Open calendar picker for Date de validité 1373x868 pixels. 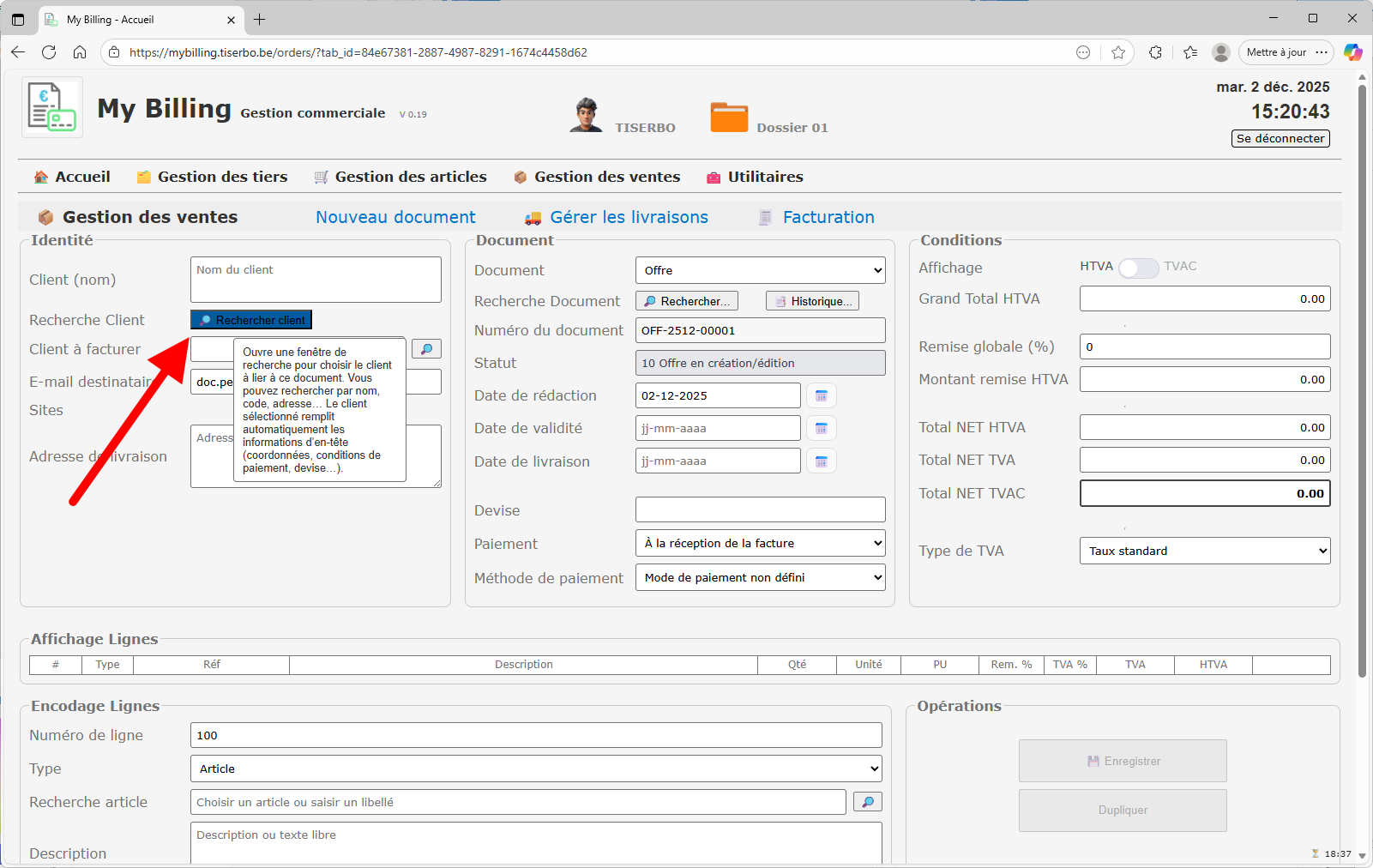(x=821, y=428)
